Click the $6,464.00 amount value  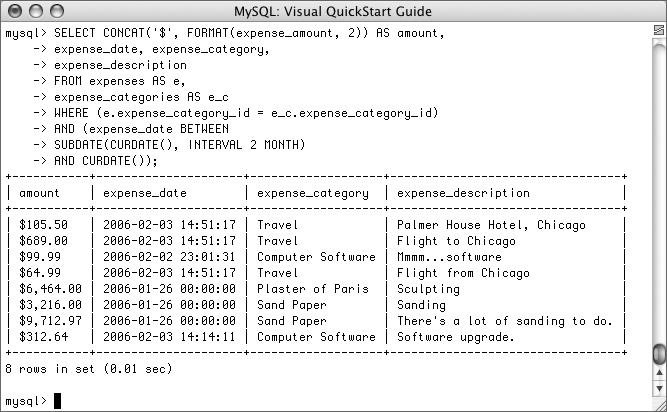(50, 289)
